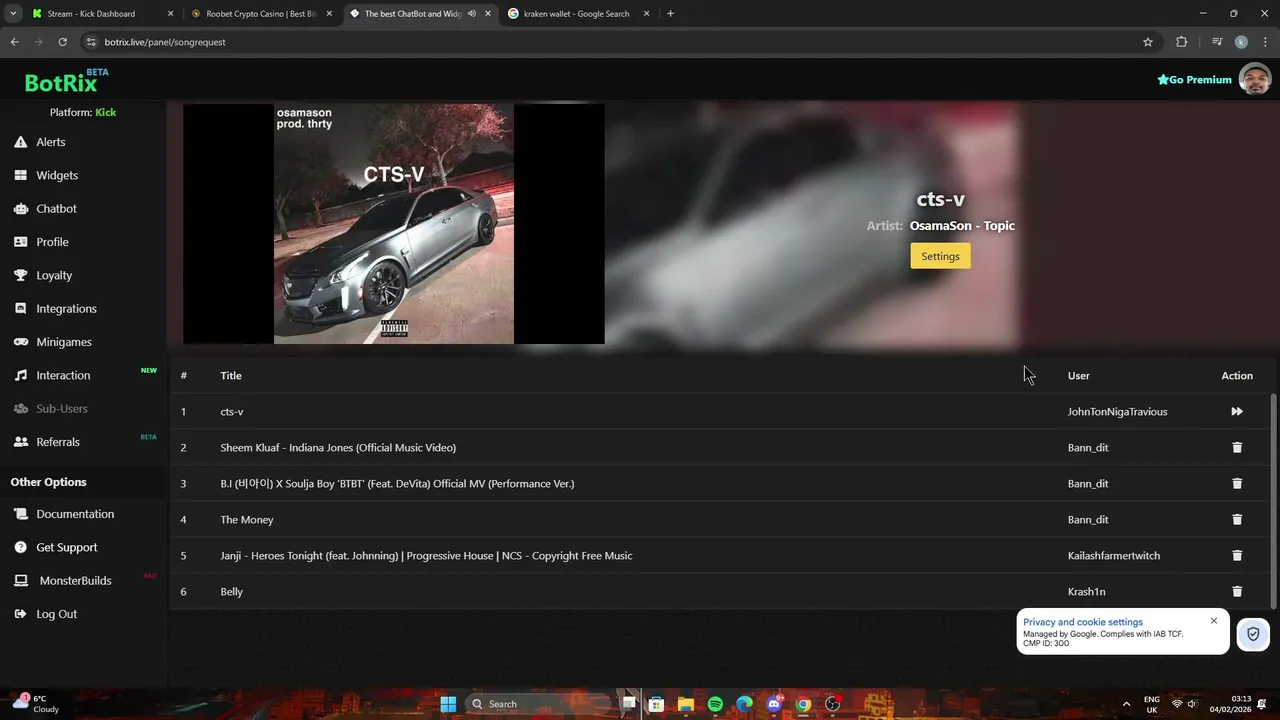Viewport: 1280px width, 720px height.
Task: Click the MonsterBuilds laptop icon
Action: pos(20,581)
